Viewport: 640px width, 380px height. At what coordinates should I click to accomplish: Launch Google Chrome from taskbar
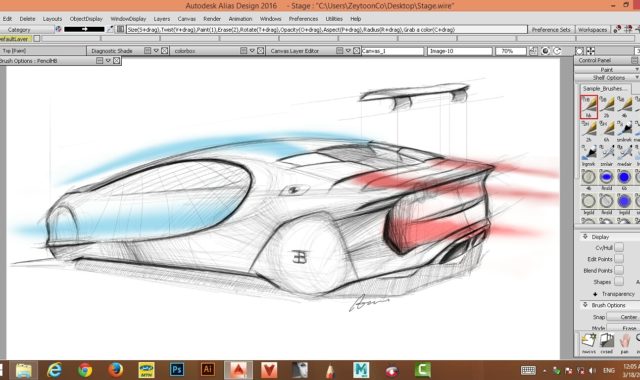(85, 370)
